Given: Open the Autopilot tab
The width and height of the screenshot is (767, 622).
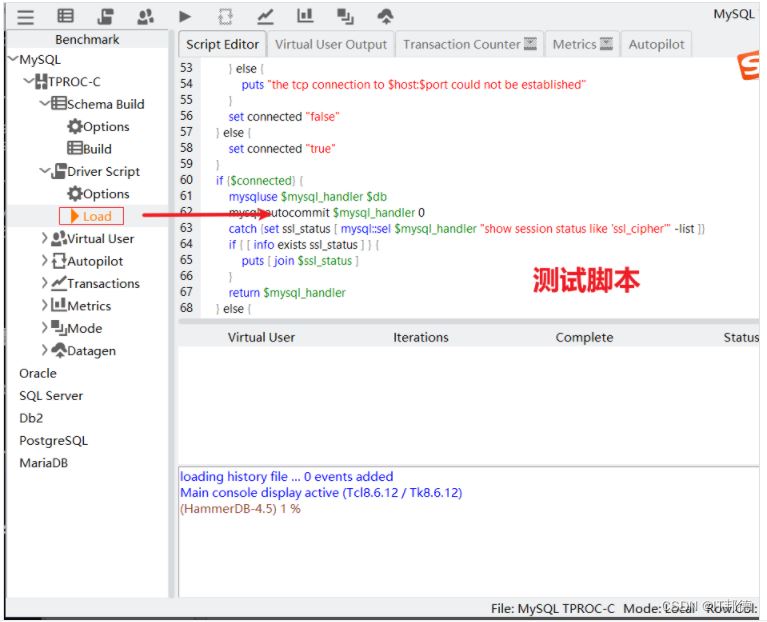Looking at the screenshot, I should click(x=656, y=44).
